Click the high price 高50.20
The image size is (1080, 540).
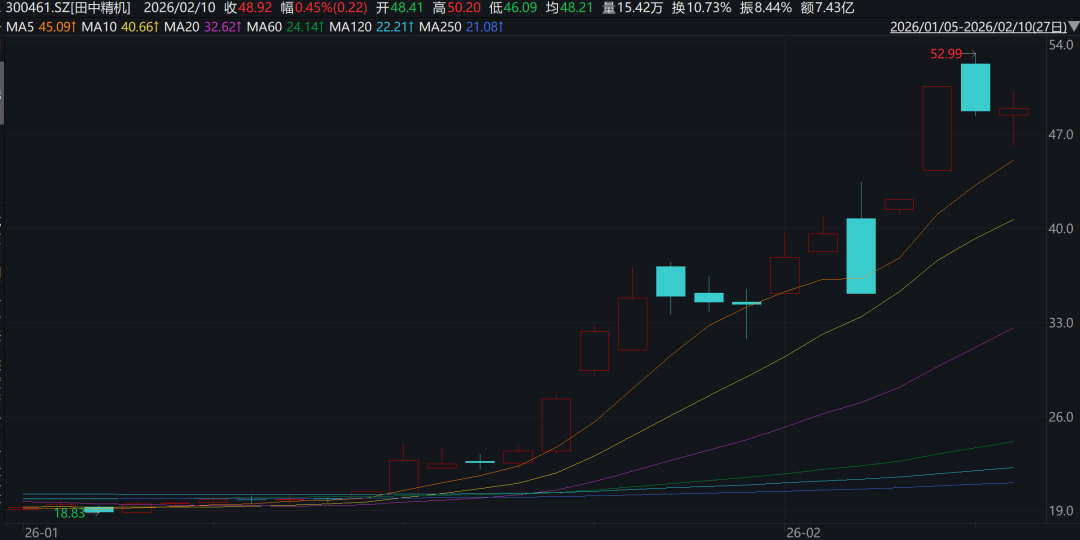pyautogui.click(x=456, y=8)
